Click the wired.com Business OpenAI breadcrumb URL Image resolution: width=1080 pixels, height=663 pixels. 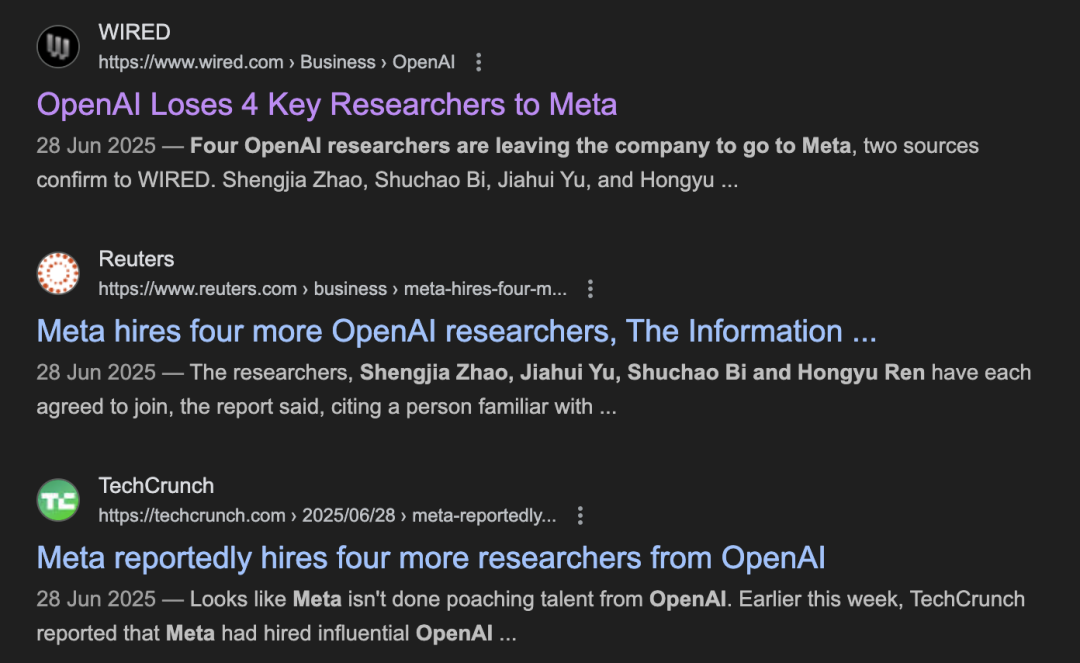[276, 62]
